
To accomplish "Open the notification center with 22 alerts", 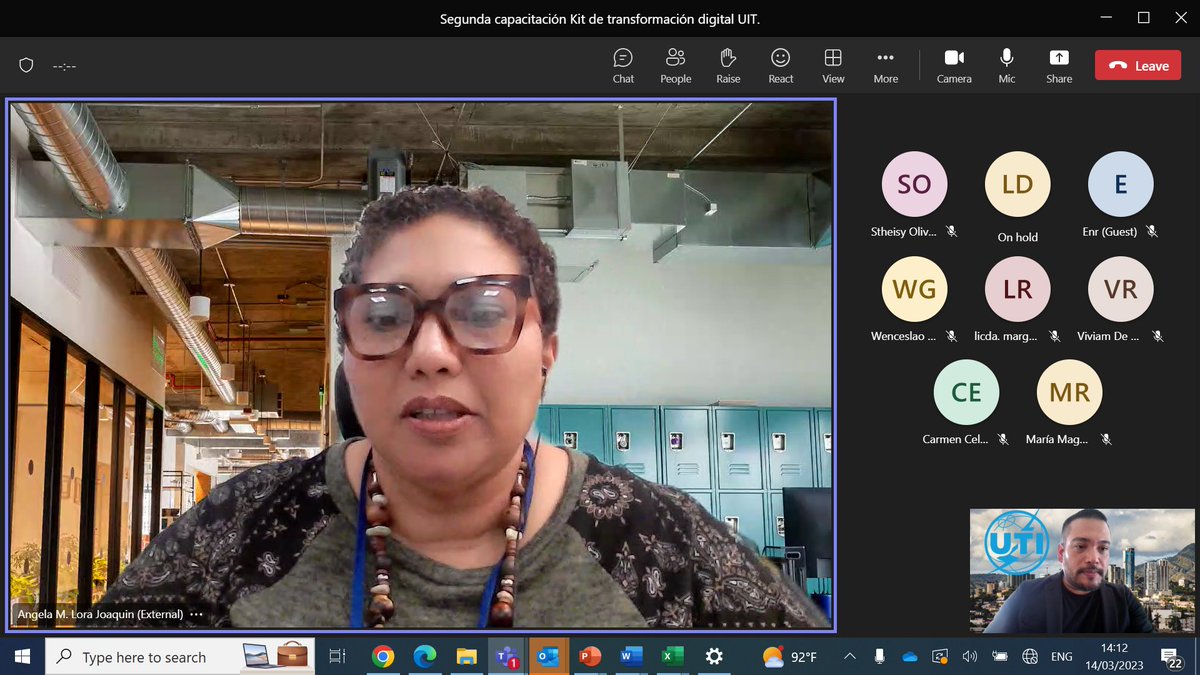I will 1170,657.
